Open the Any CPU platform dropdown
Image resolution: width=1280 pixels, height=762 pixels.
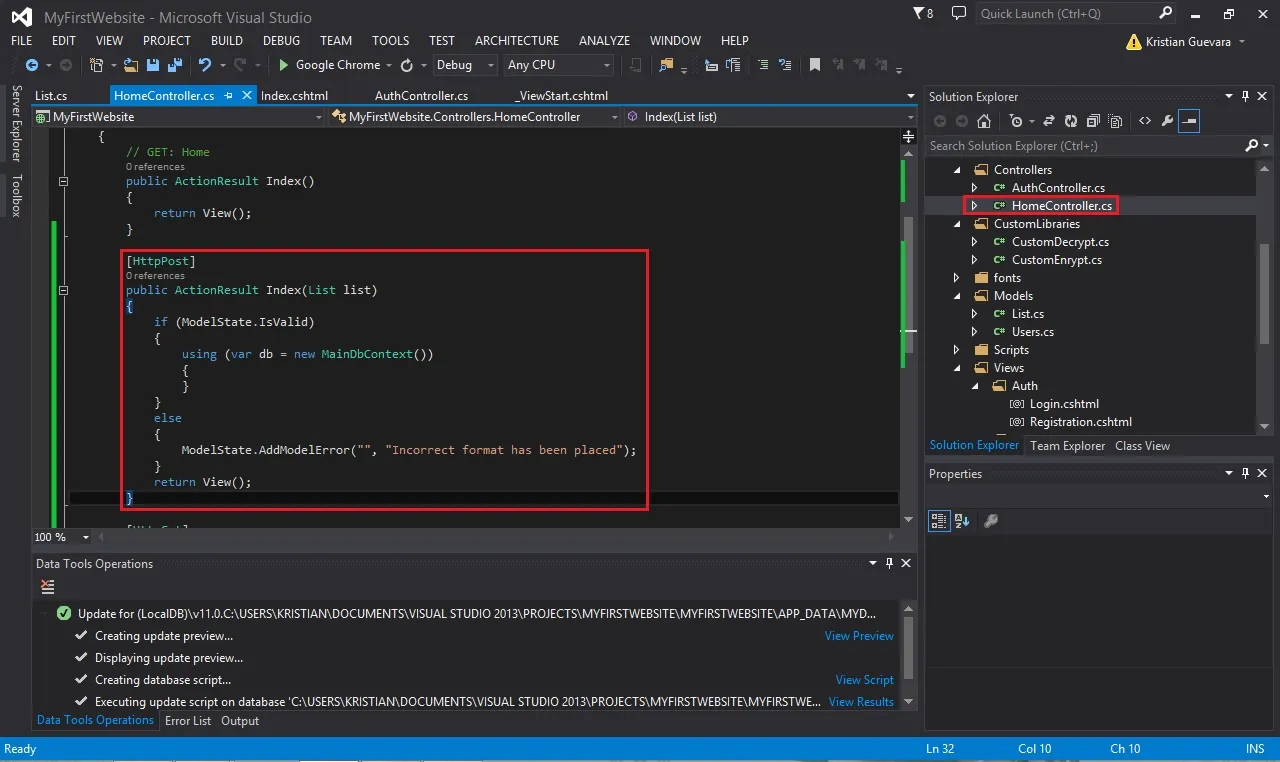(x=557, y=65)
